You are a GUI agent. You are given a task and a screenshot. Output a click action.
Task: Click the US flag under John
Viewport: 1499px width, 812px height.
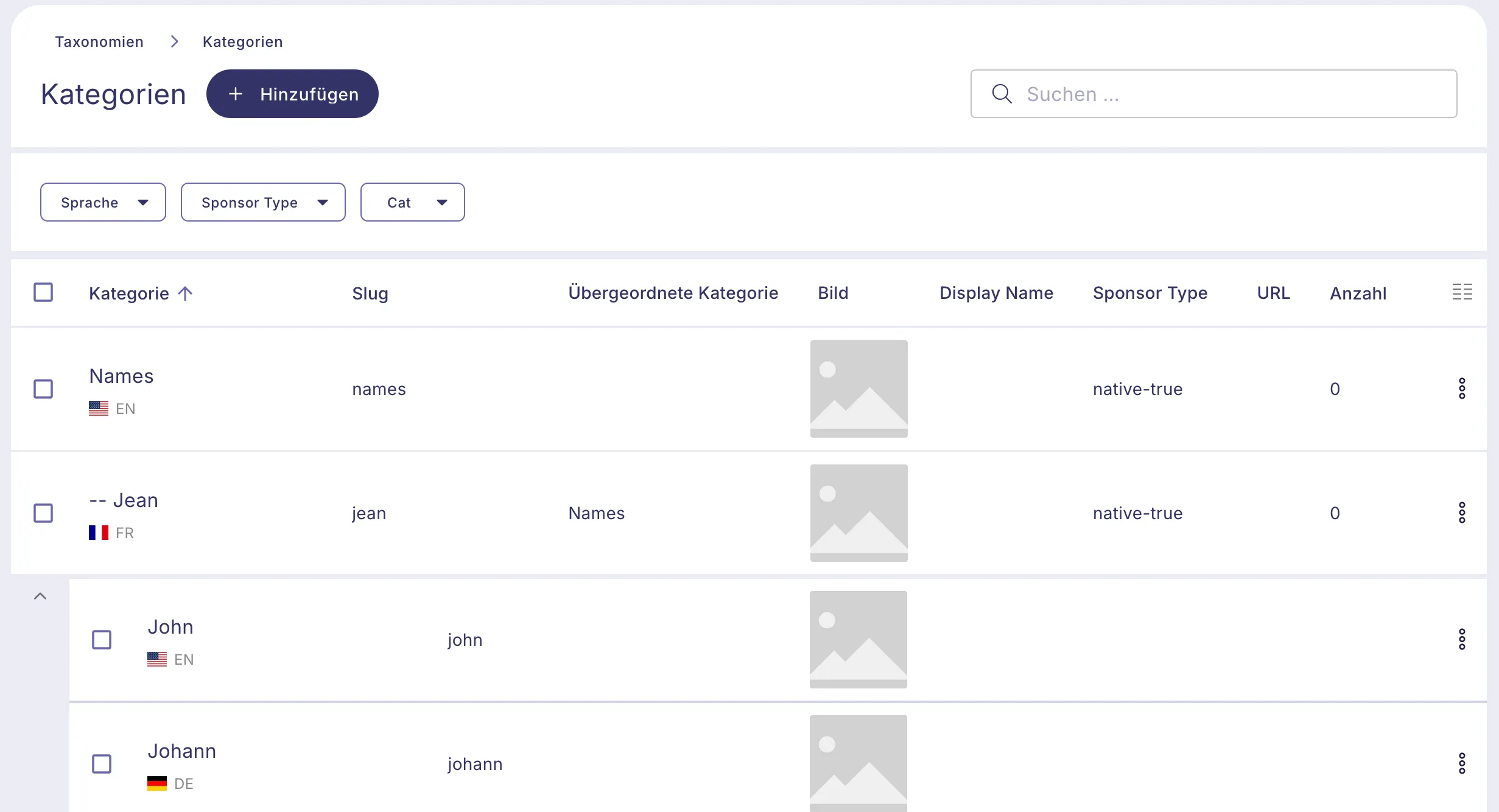[x=157, y=659]
